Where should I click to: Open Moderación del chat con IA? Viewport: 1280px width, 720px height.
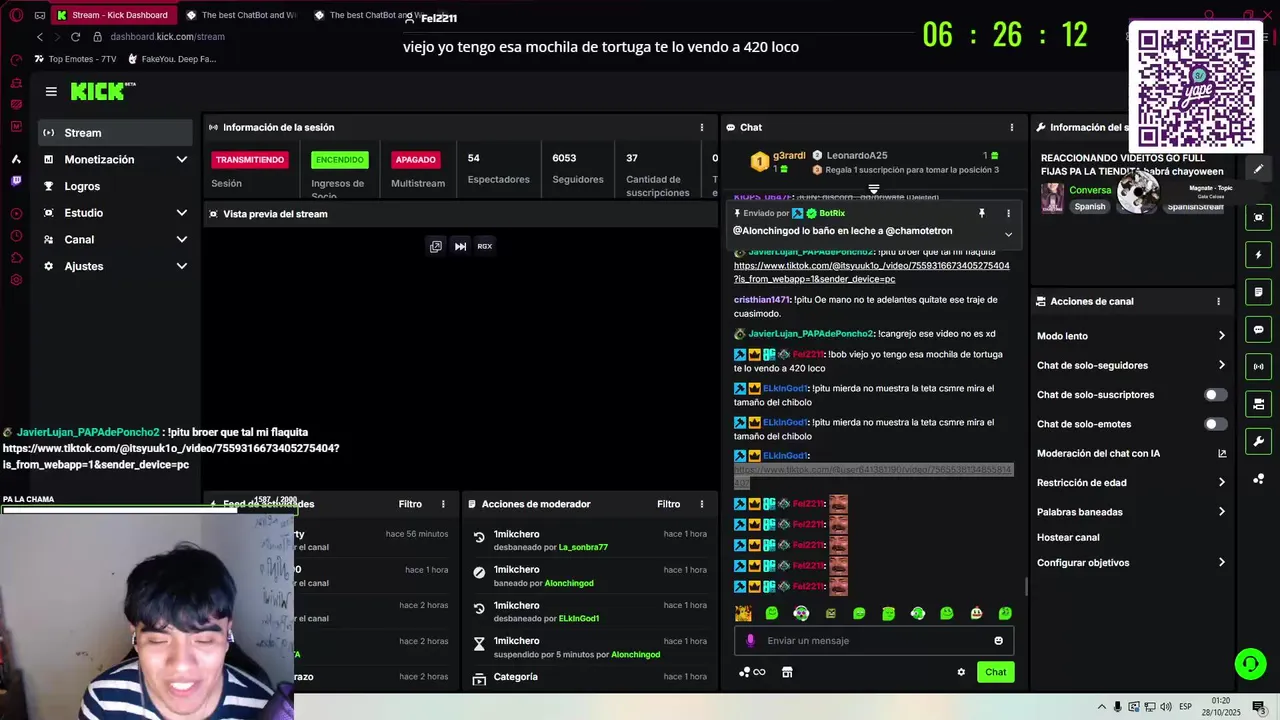1131,454
